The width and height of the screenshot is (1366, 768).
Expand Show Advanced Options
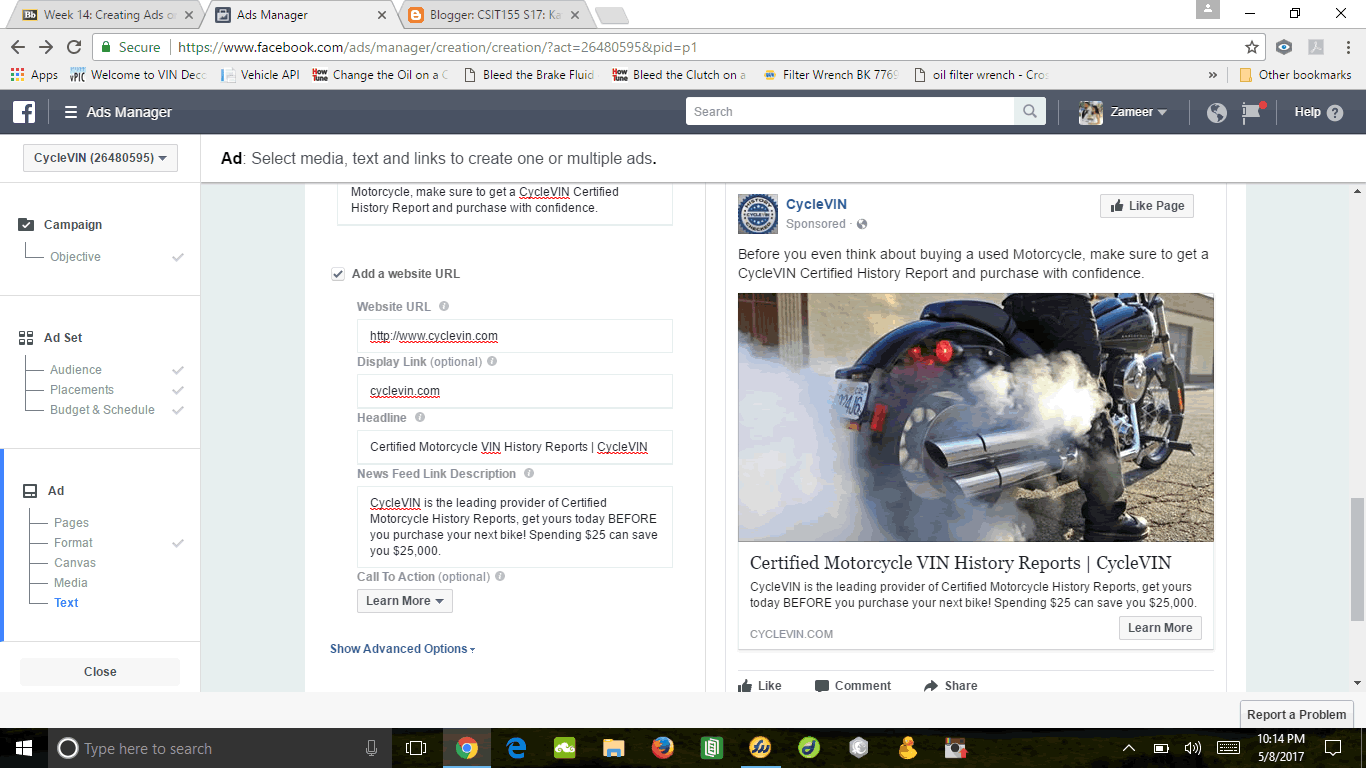(403, 649)
